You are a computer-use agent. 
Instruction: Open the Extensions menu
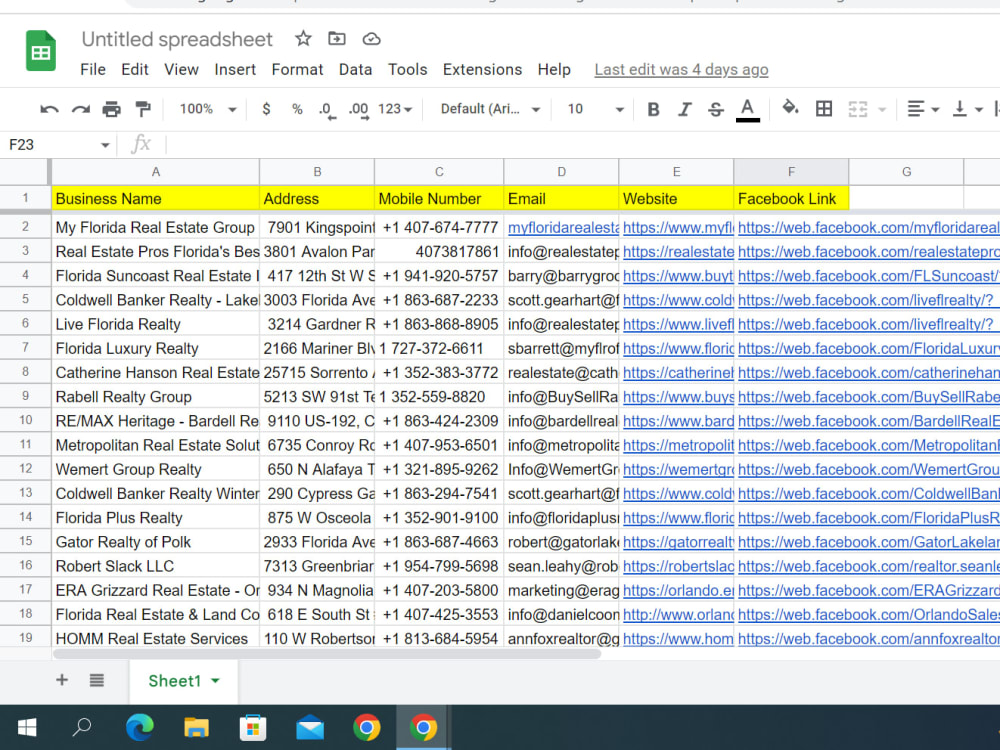tap(482, 70)
